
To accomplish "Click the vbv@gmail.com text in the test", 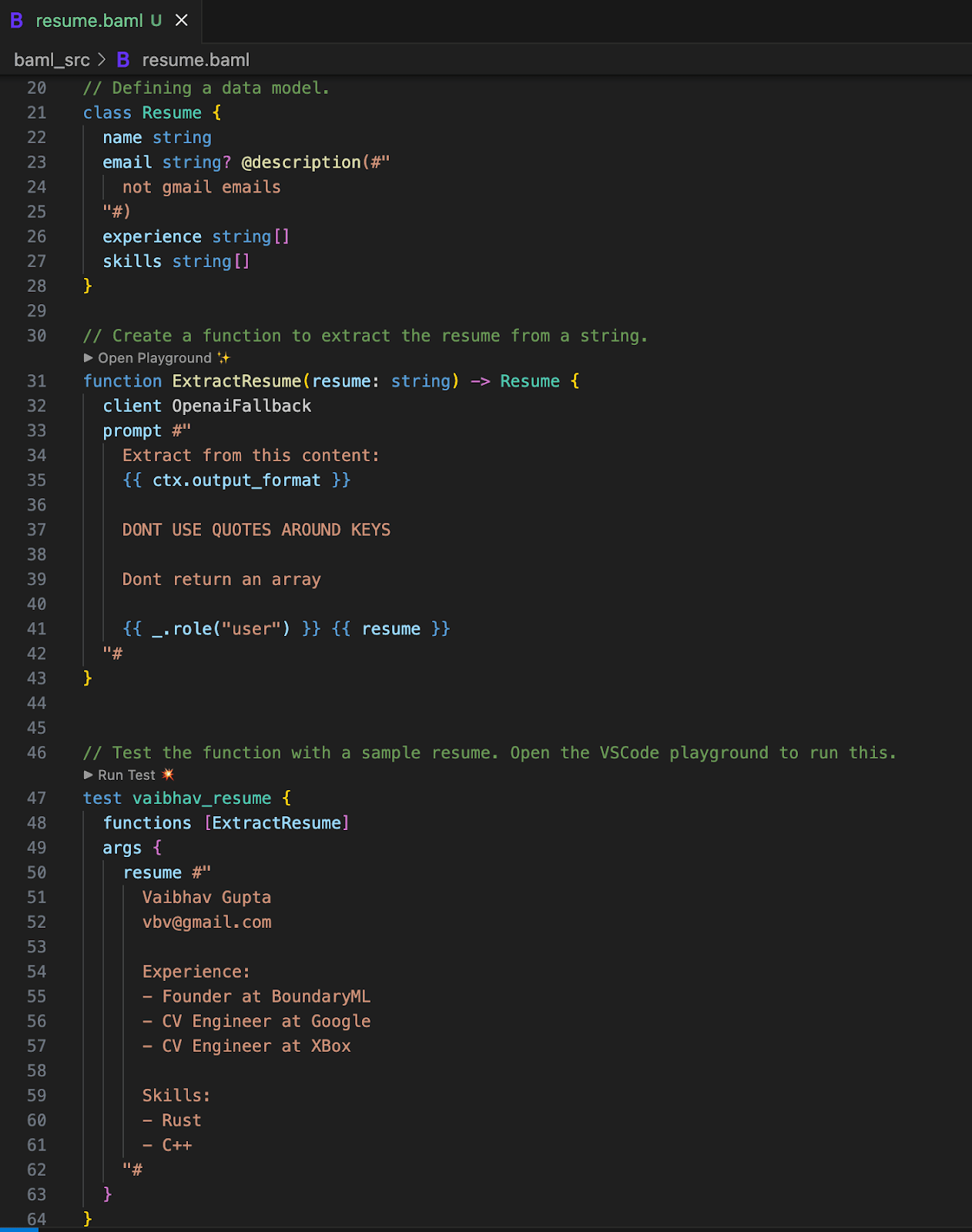I will click(x=206, y=922).
